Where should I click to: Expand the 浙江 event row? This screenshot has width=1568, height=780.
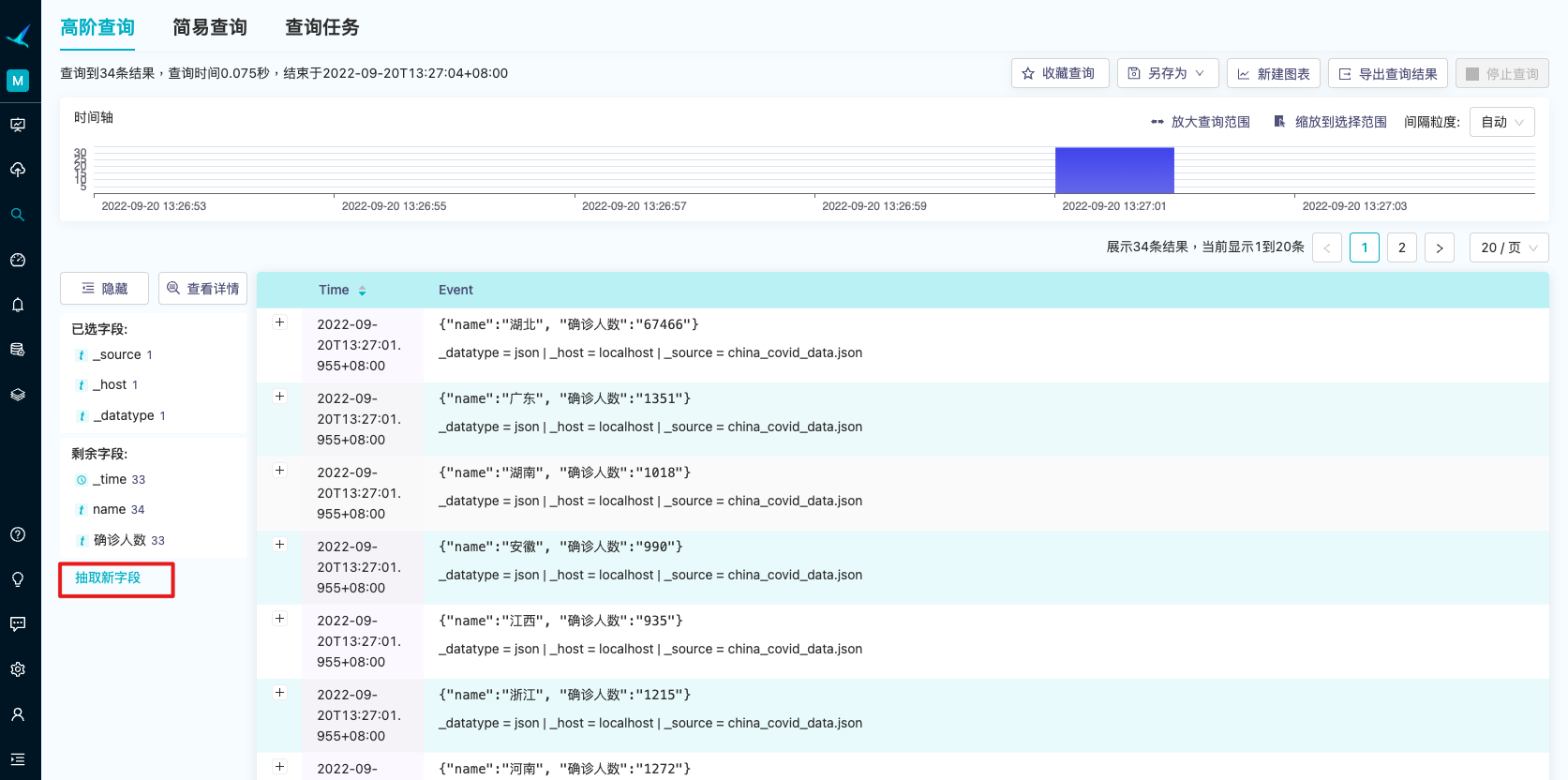click(279, 693)
